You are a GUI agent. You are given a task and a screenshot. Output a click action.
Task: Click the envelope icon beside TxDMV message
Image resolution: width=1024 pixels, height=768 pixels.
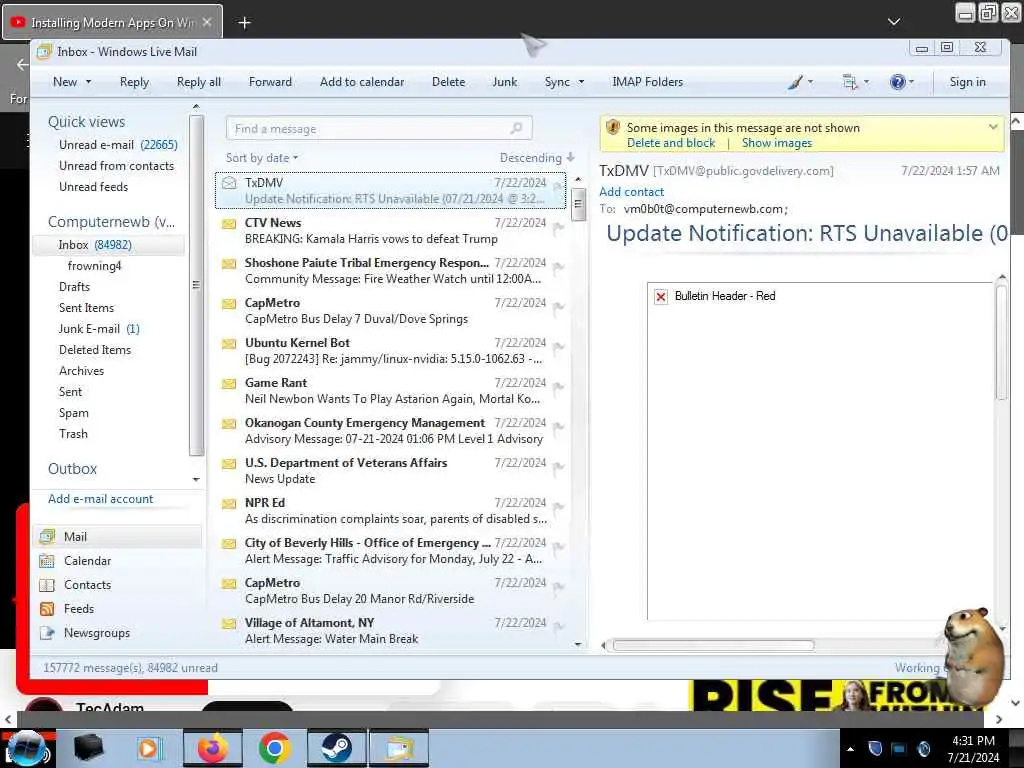229,183
